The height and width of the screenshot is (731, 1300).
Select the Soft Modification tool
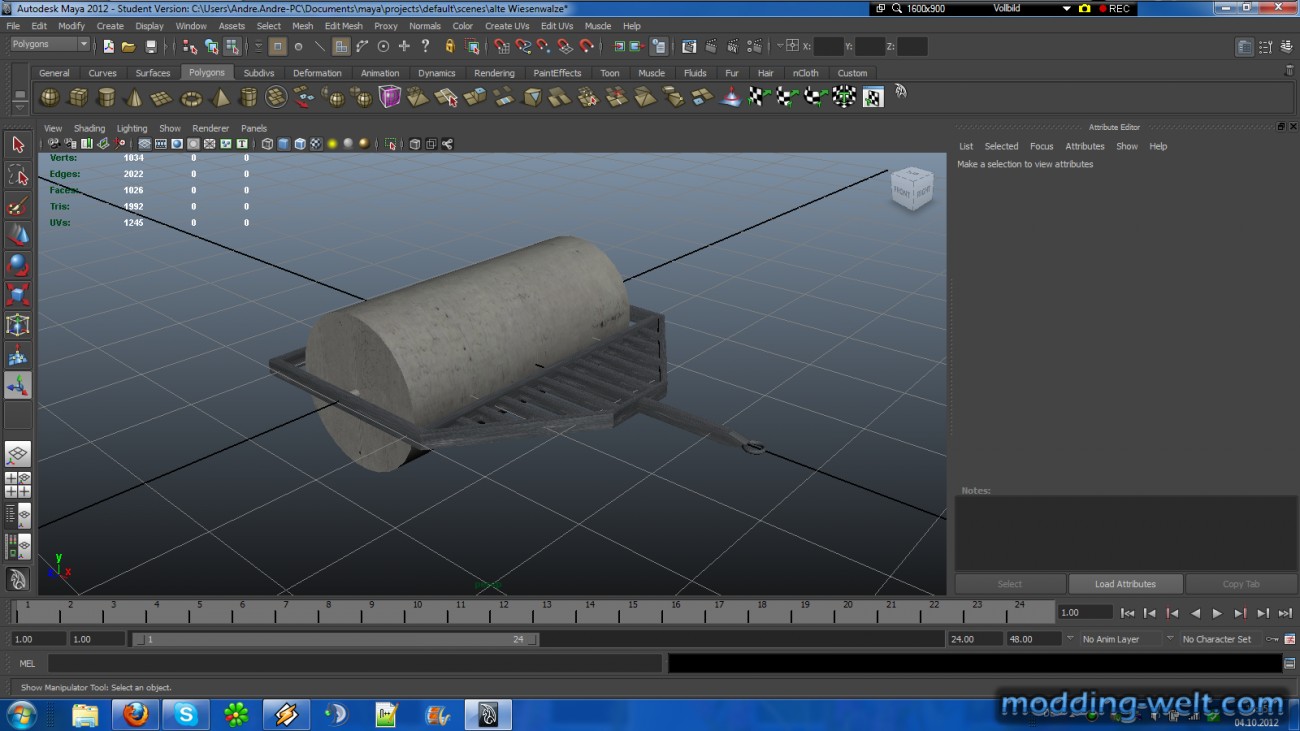(x=17, y=355)
